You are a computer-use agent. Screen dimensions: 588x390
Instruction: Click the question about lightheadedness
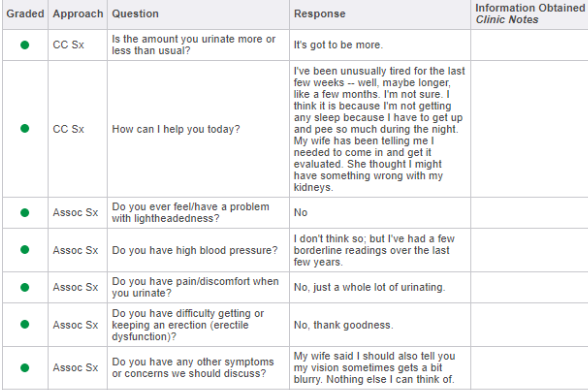[190, 213]
